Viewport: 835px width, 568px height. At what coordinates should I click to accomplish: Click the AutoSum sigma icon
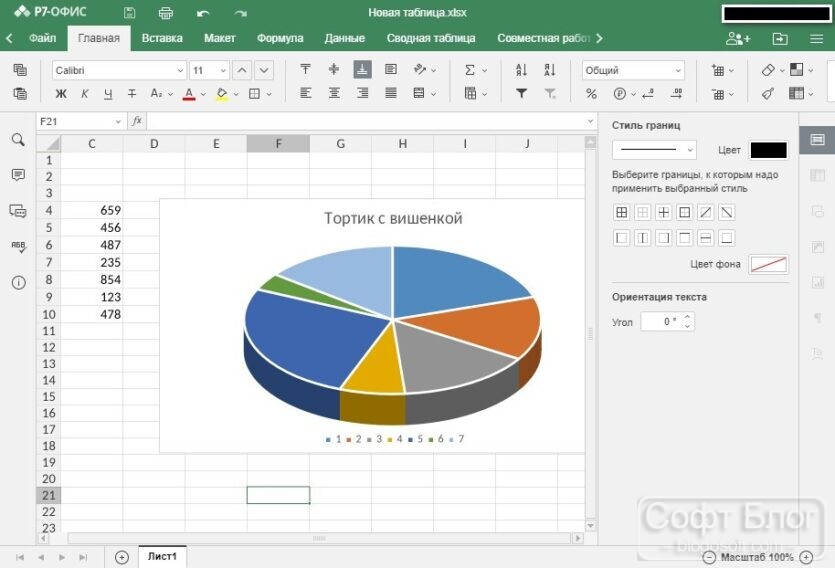tap(470, 70)
